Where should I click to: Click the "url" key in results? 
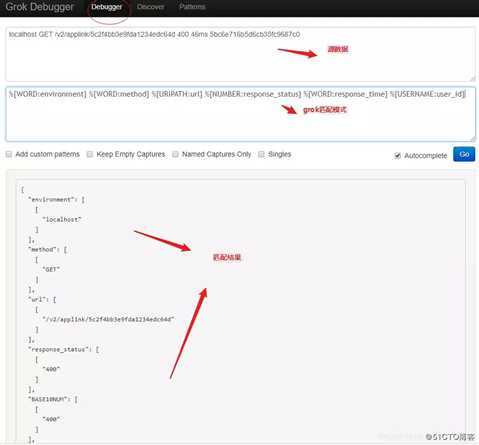click(x=37, y=299)
